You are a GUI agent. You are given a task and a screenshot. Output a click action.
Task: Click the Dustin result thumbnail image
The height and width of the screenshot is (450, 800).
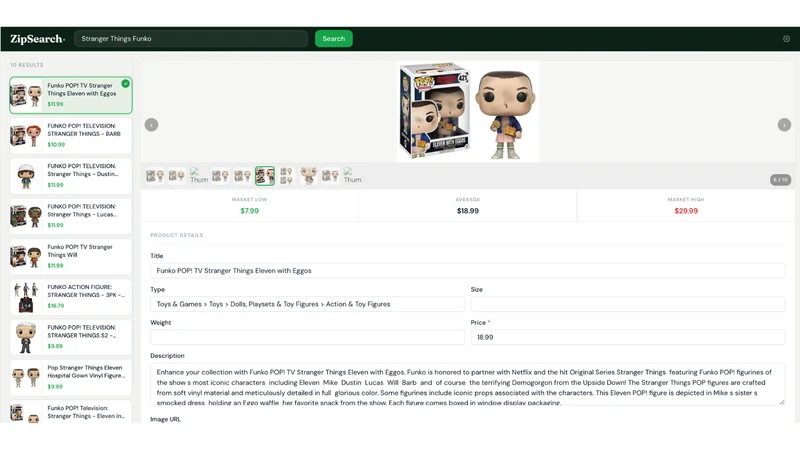point(26,176)
